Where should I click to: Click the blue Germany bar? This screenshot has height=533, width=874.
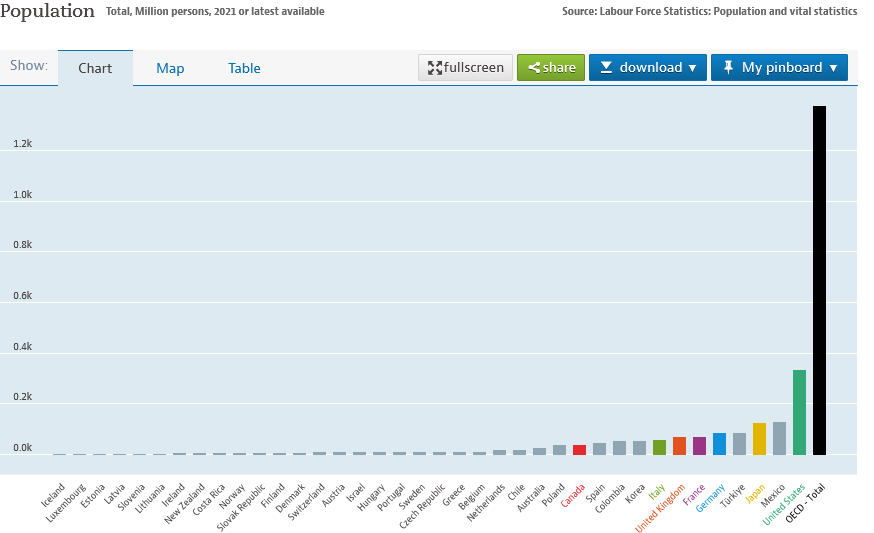719,443
